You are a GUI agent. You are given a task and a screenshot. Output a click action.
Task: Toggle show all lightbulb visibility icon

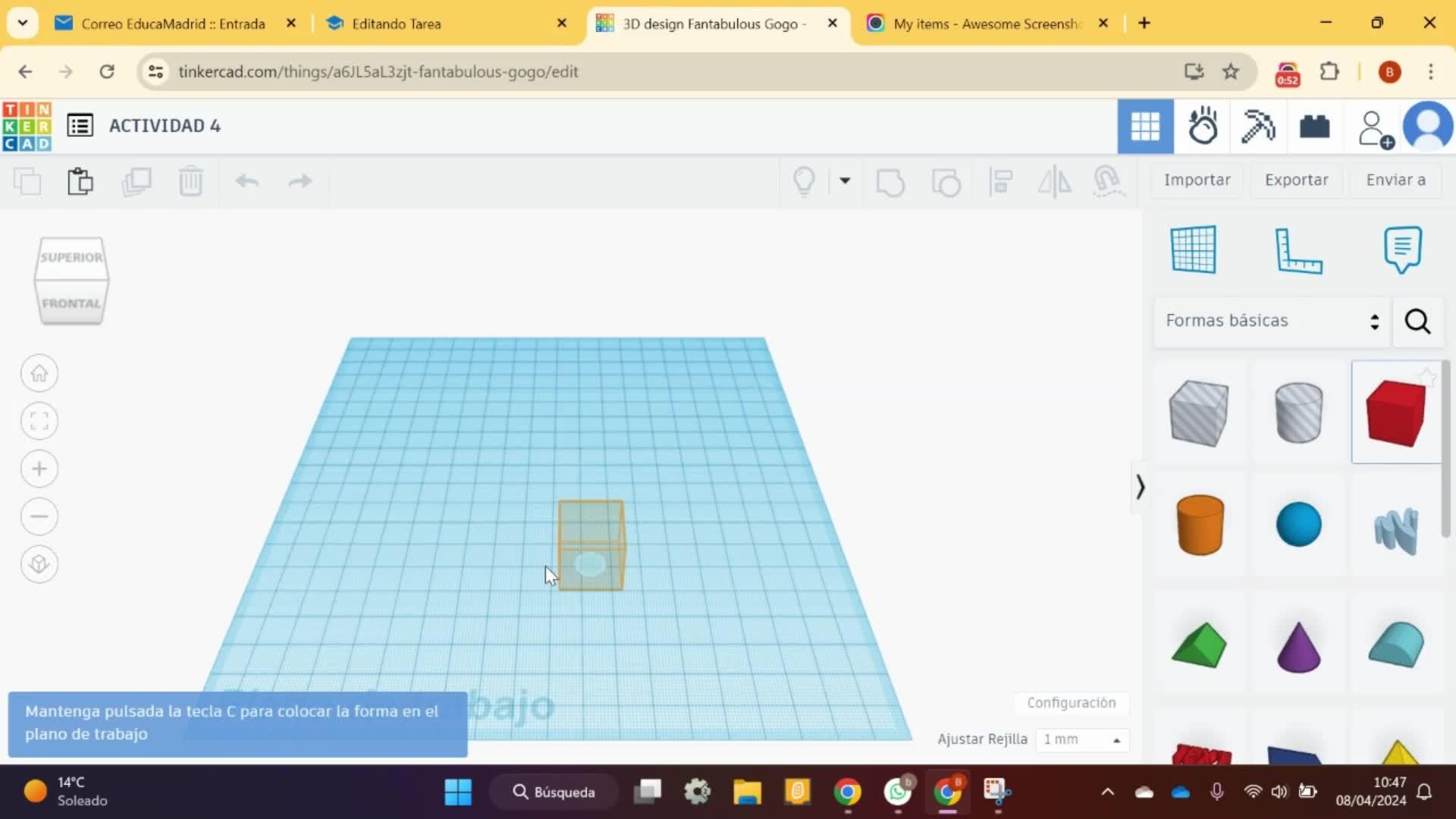[x=804, y=181]
